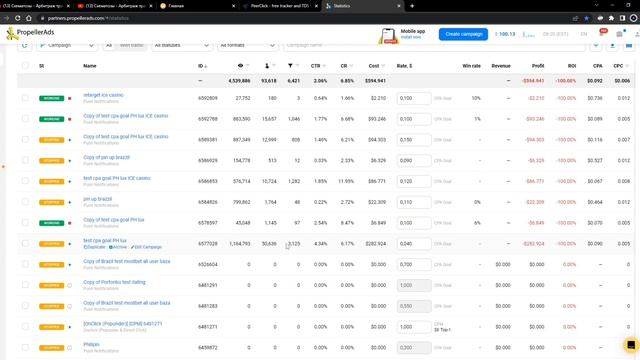Sort table by Cost column
This screenshot has width=640, height=360.
376,66
